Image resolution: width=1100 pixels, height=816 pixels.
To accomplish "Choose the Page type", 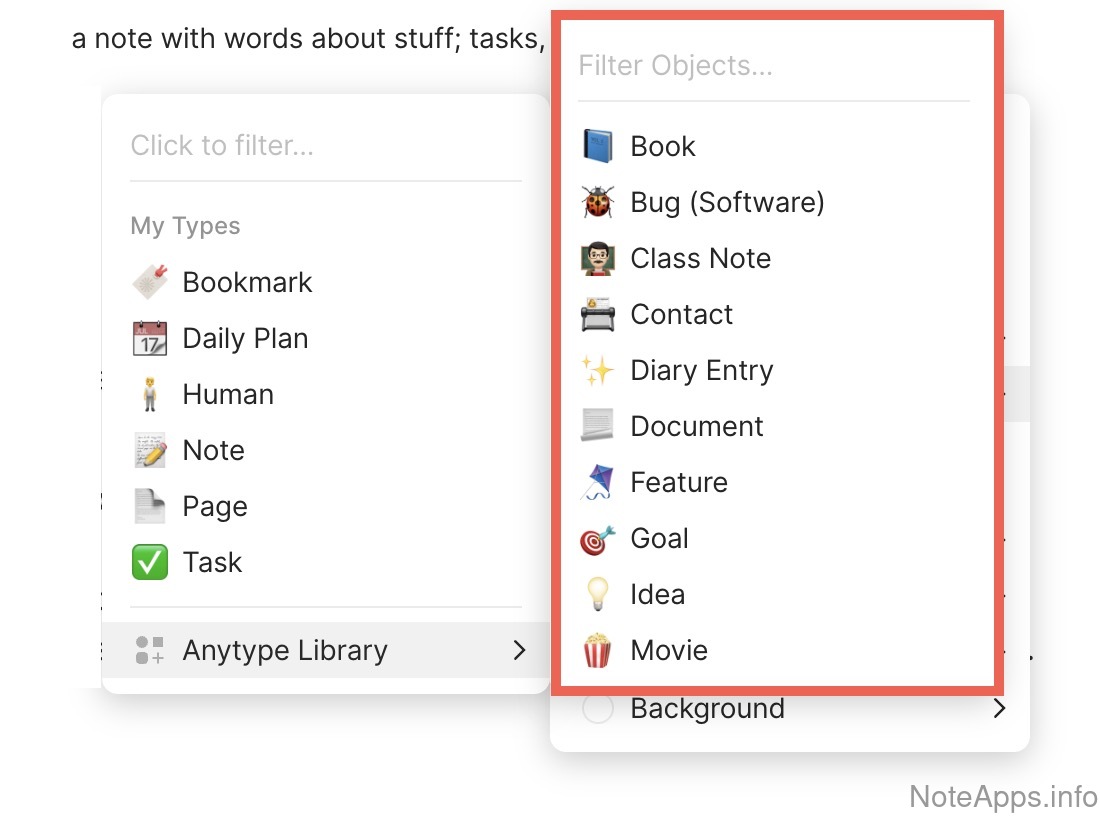I will pyautogui.click(x=215, y=507).
